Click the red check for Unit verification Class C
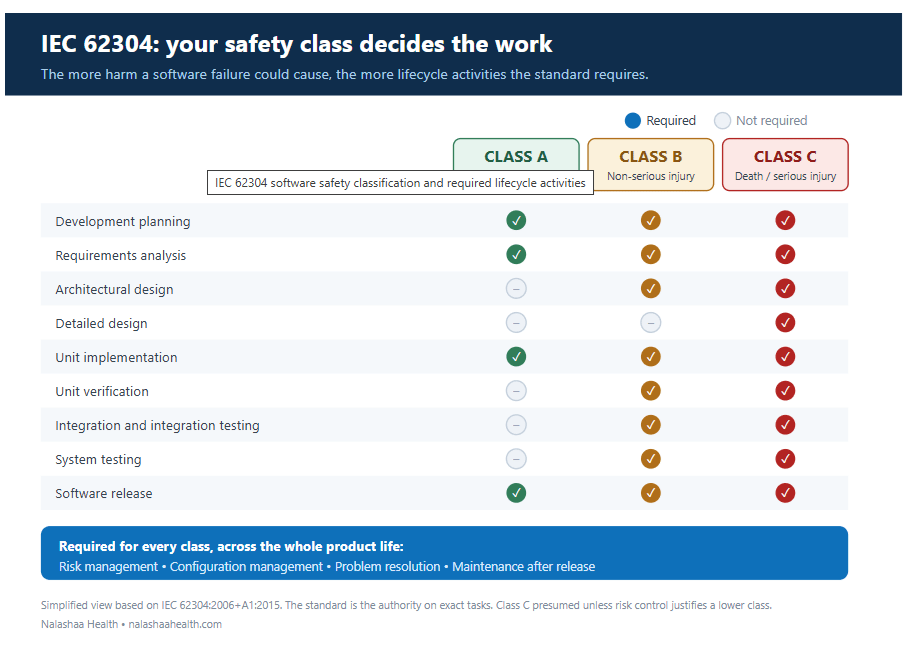This screenshot has width=906, height=645. [785, 391]
